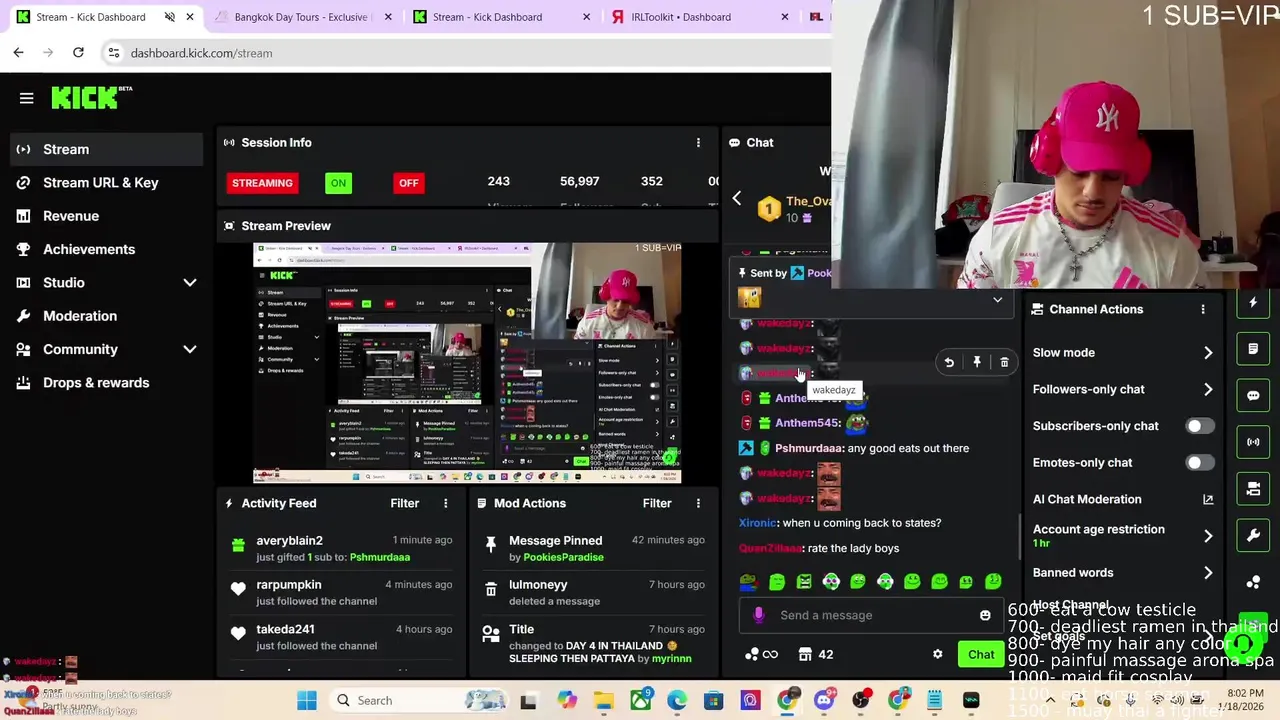Open the Moderation page
Viewport: 1280px width, 720px height.
[106, 316]
